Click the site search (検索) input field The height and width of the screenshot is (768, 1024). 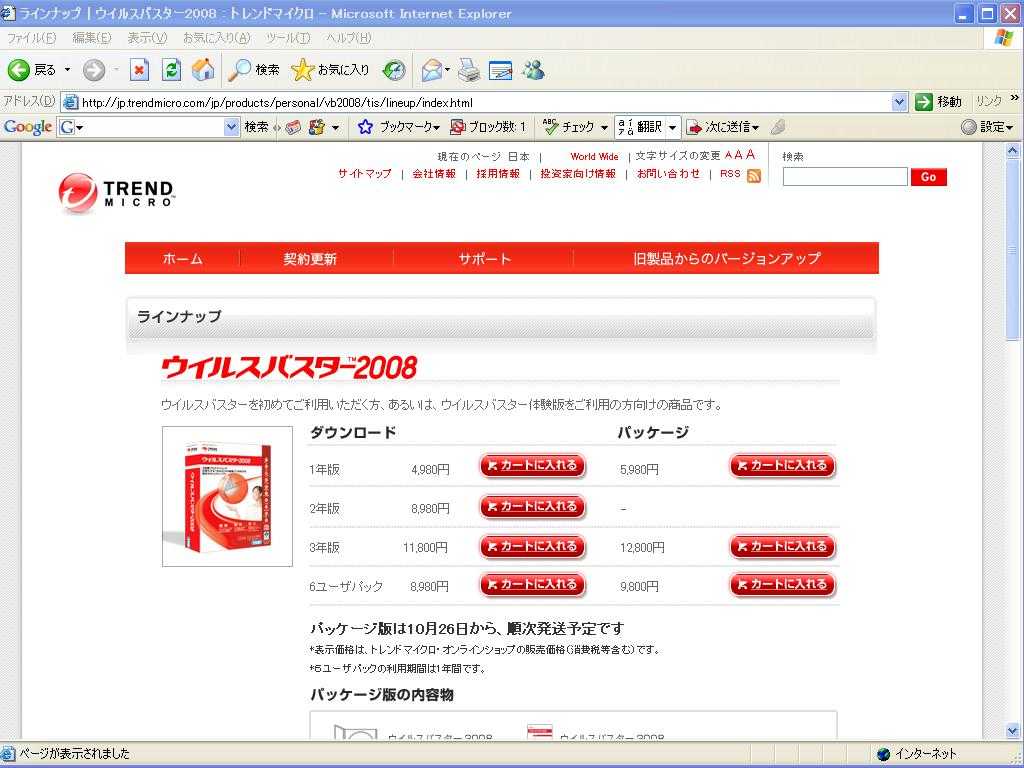pos(845,176)
